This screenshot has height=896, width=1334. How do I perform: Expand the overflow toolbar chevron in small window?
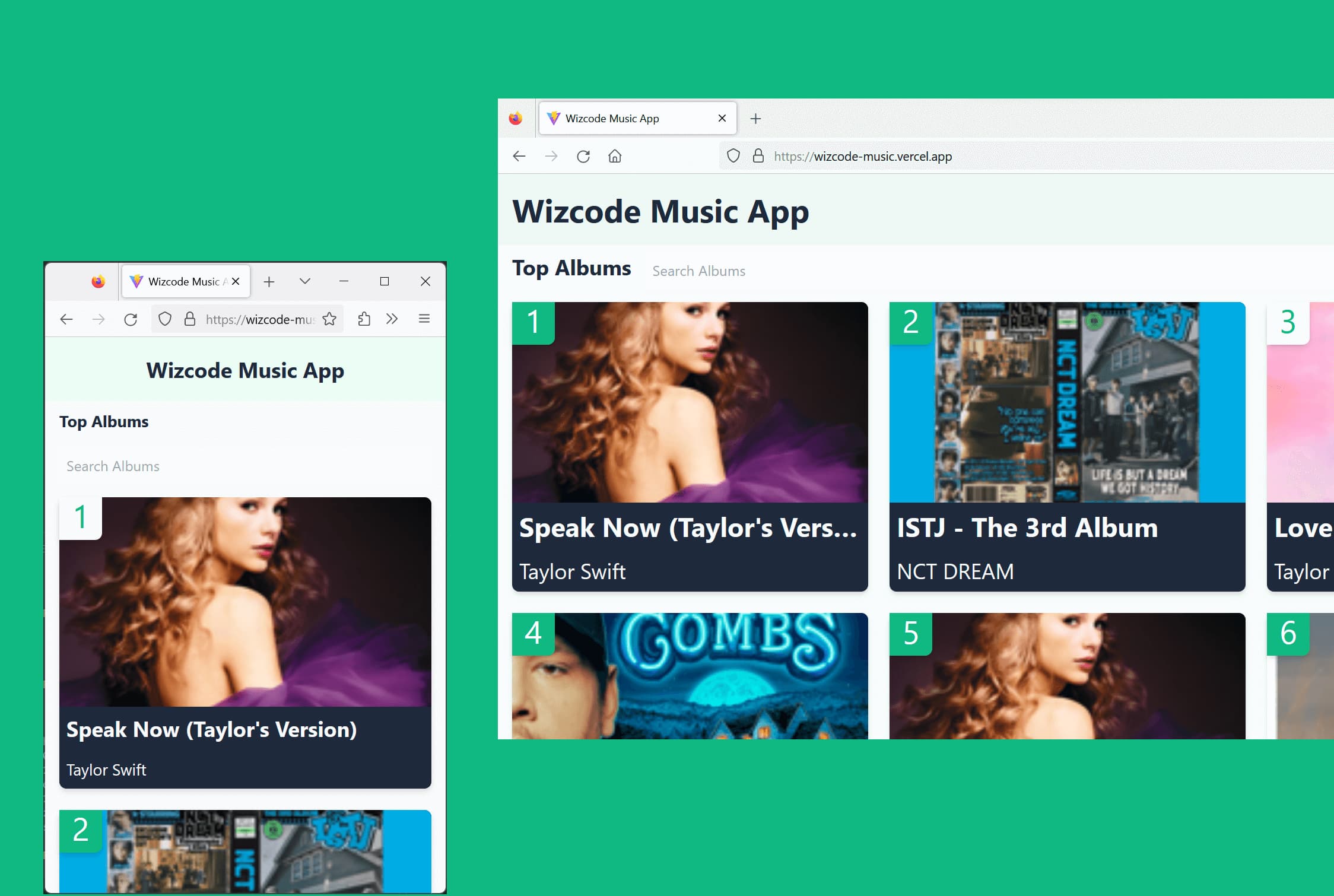pos(392,319)
